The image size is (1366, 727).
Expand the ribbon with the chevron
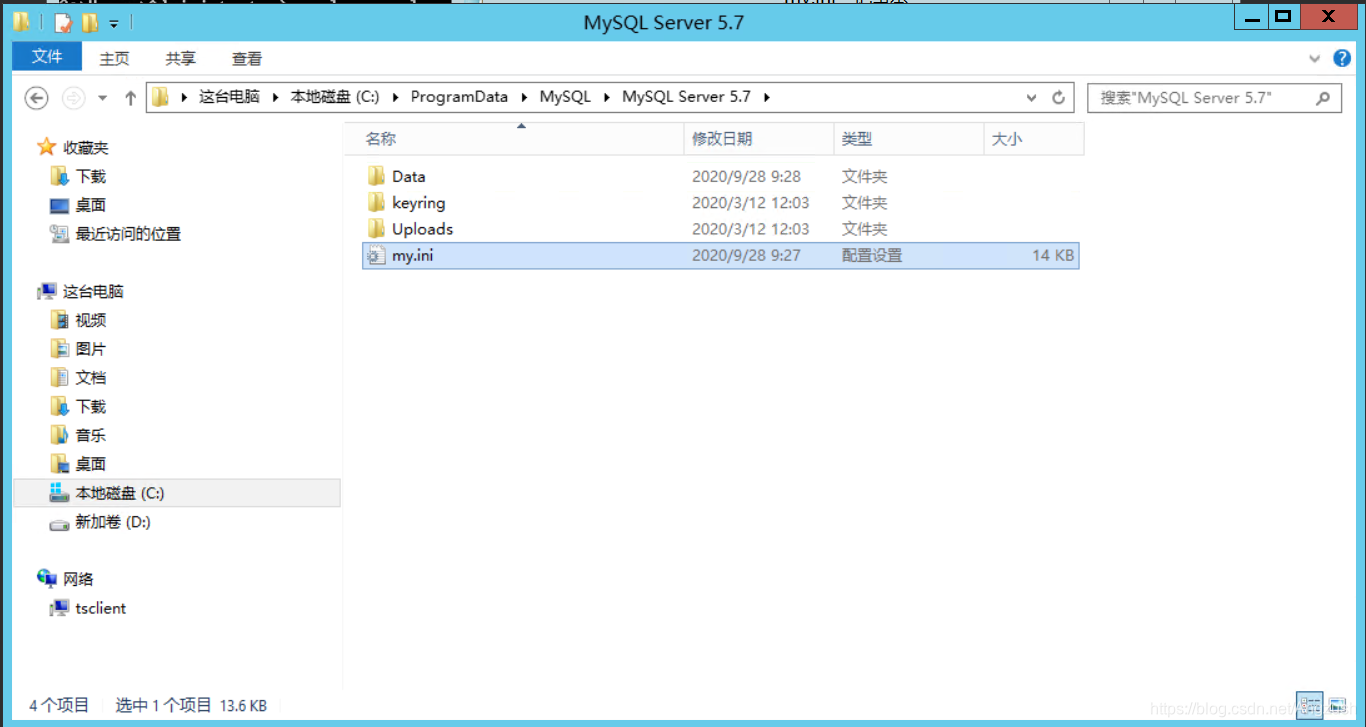(1316, 59)
